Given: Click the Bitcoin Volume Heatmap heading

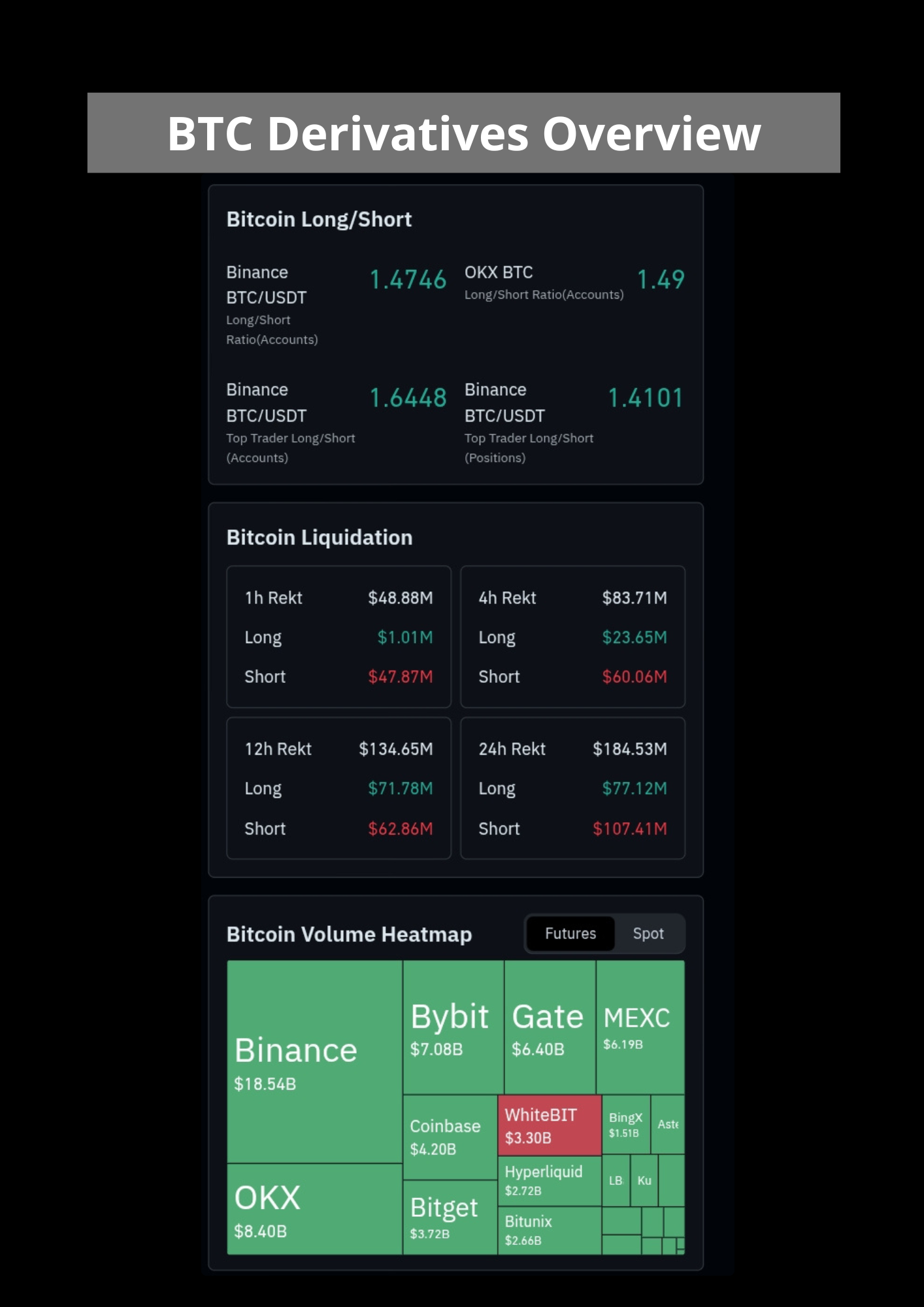Looking at the screenshot, I should click(x=349, y=934).
